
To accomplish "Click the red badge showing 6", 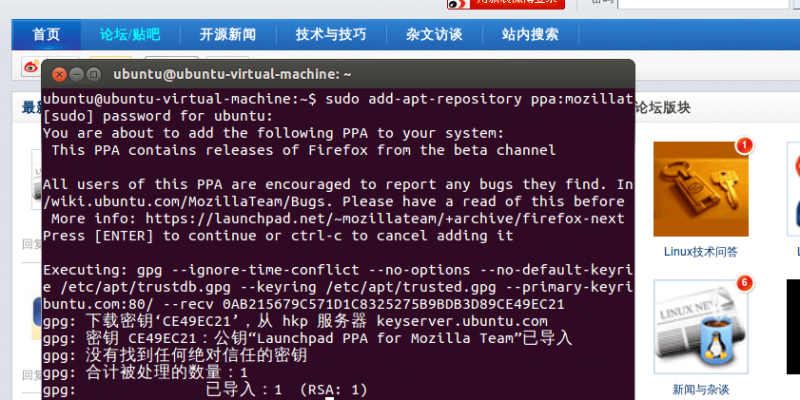I will [x=744, y=283].
